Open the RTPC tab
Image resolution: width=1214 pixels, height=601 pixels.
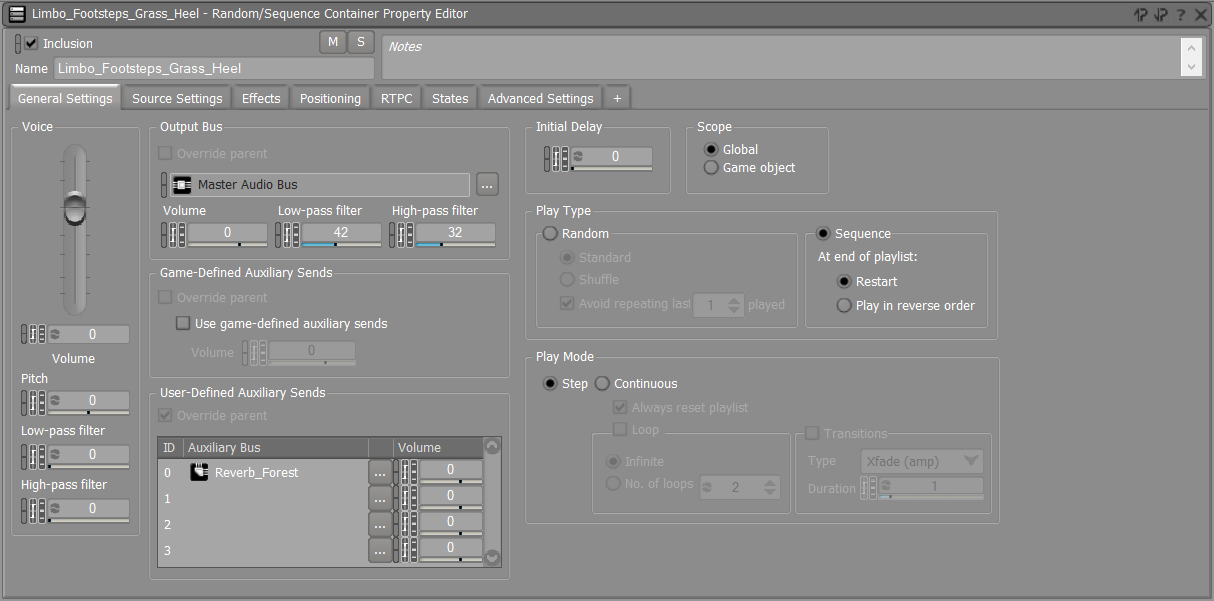coord(397,98)
